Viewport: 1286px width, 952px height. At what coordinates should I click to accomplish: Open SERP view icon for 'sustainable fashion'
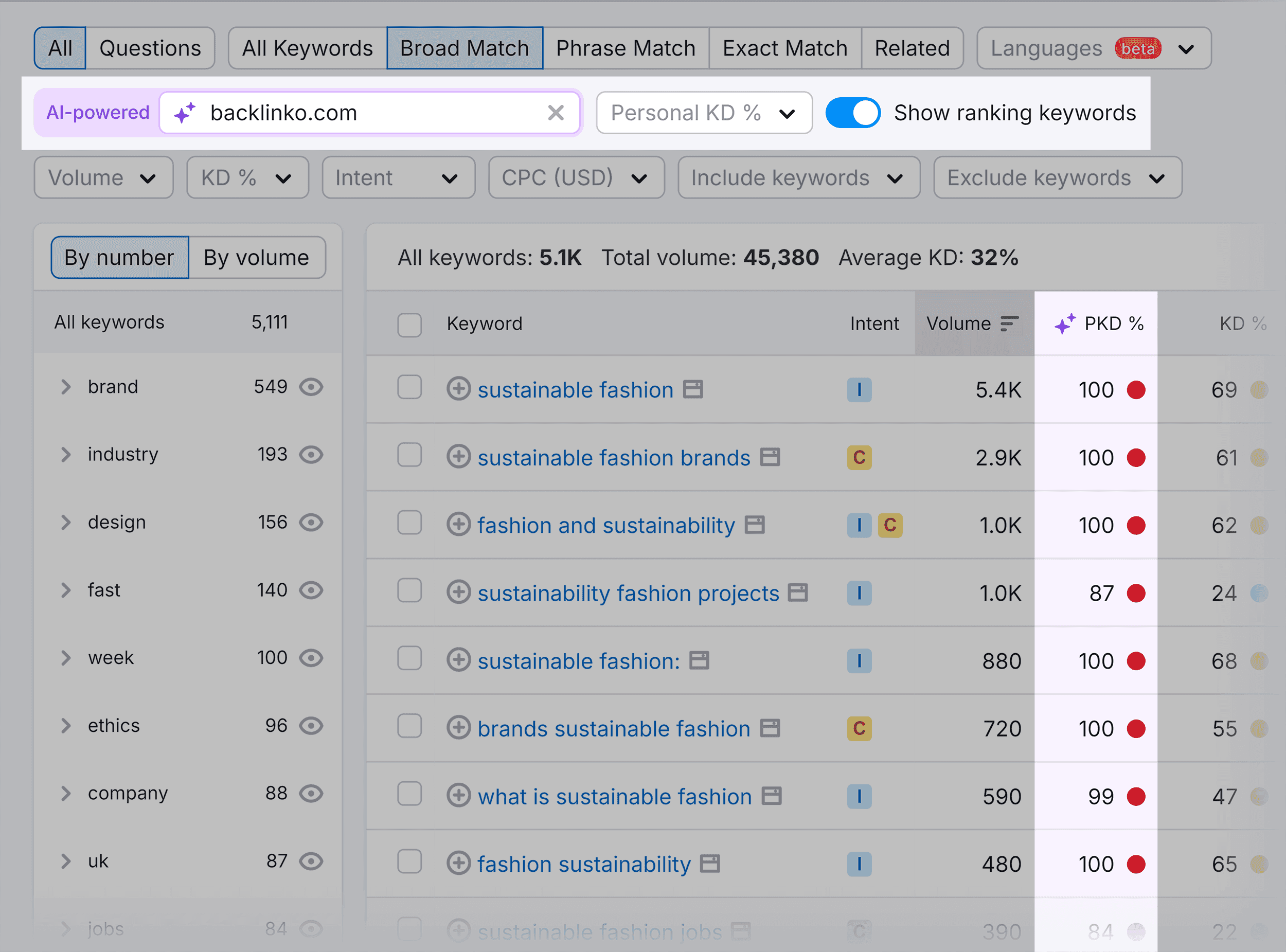[693, 389]
